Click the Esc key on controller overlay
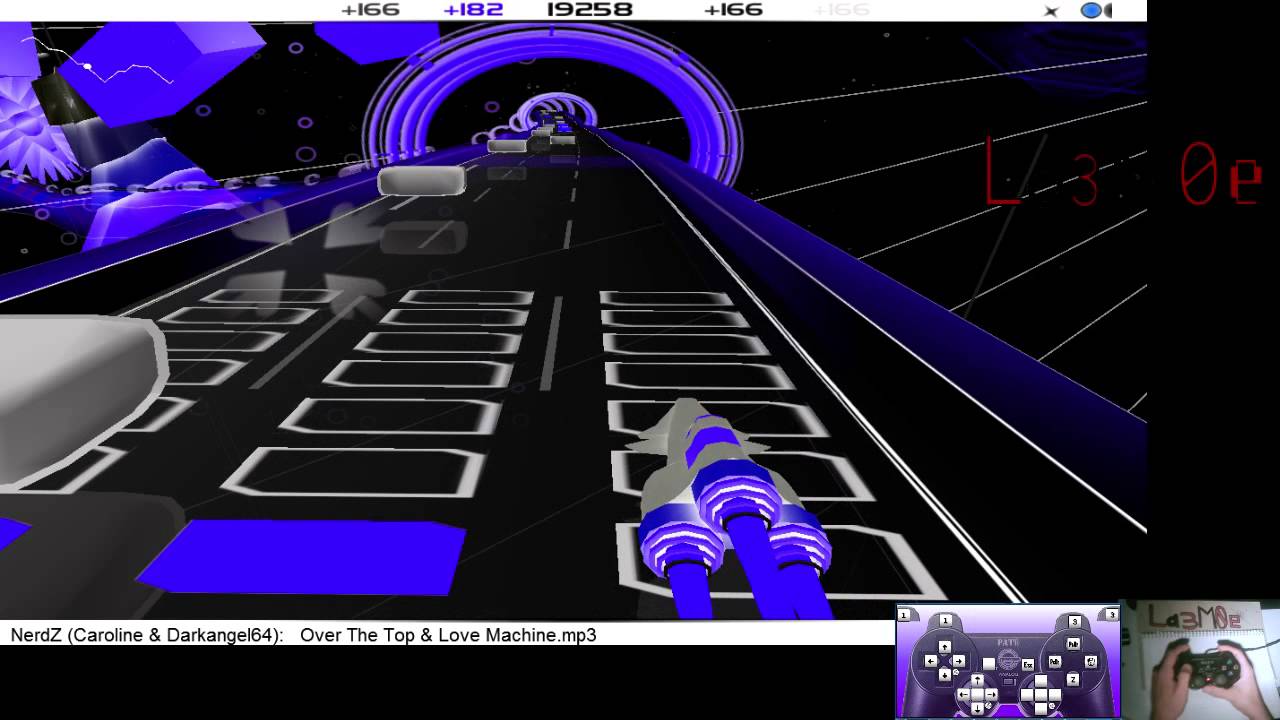The width and height of the screenshot is (1280, 720). pyautogui.click(x=1028, y=665)
